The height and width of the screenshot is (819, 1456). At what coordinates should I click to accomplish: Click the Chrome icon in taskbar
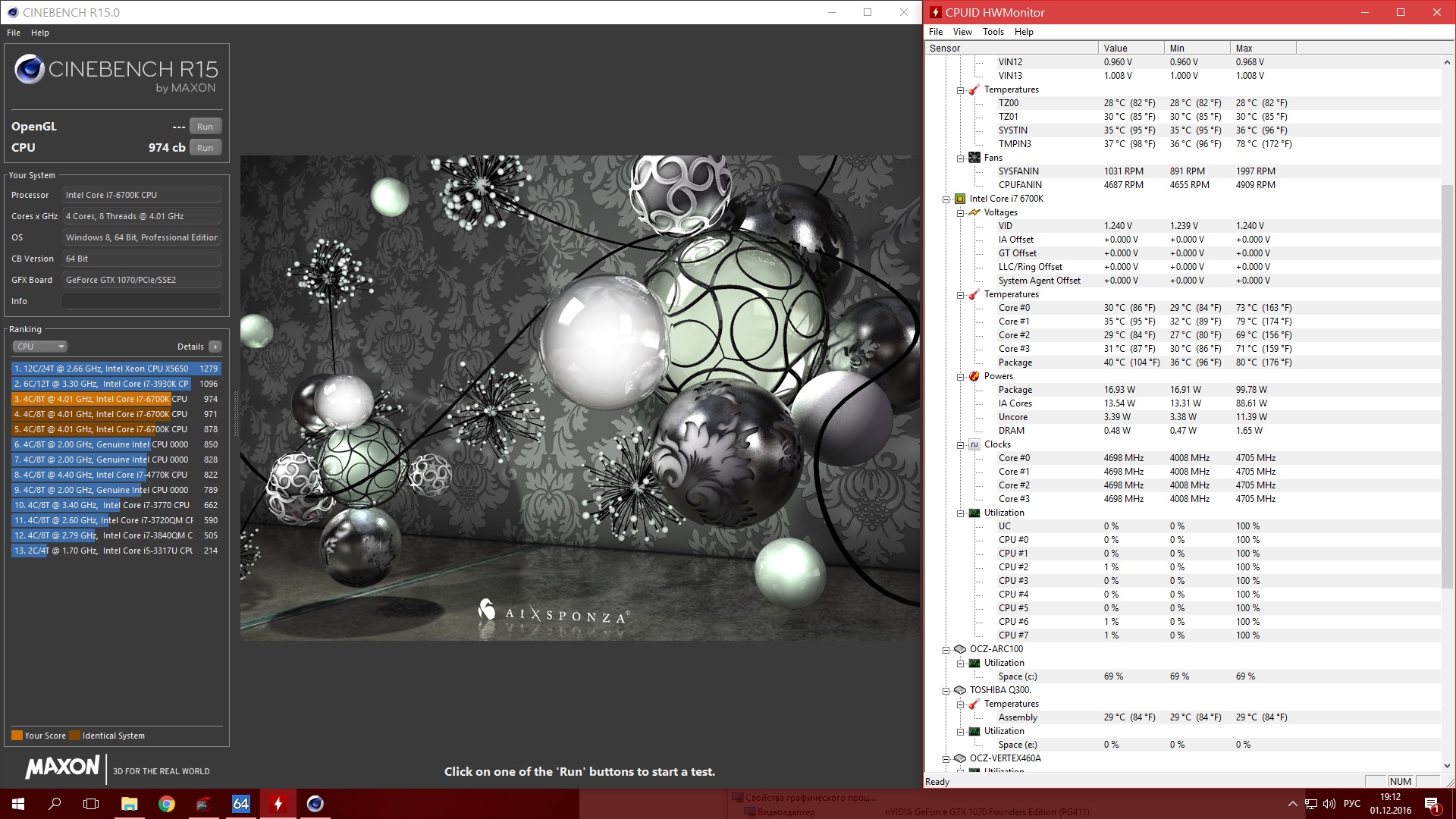click(x=166, y=804)
